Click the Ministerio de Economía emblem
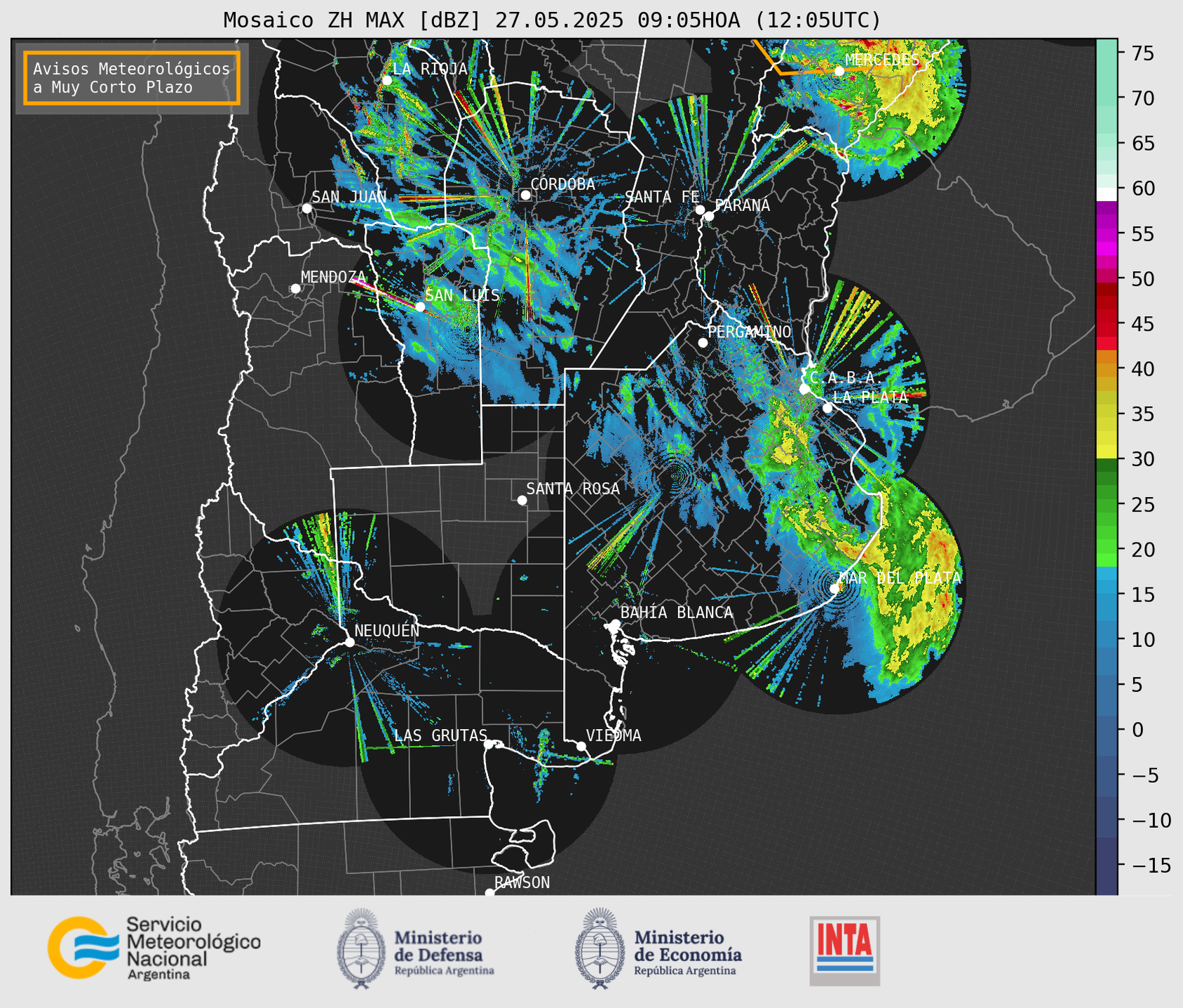Viewport: 1183px width, 1008px height. coord(599,948)
